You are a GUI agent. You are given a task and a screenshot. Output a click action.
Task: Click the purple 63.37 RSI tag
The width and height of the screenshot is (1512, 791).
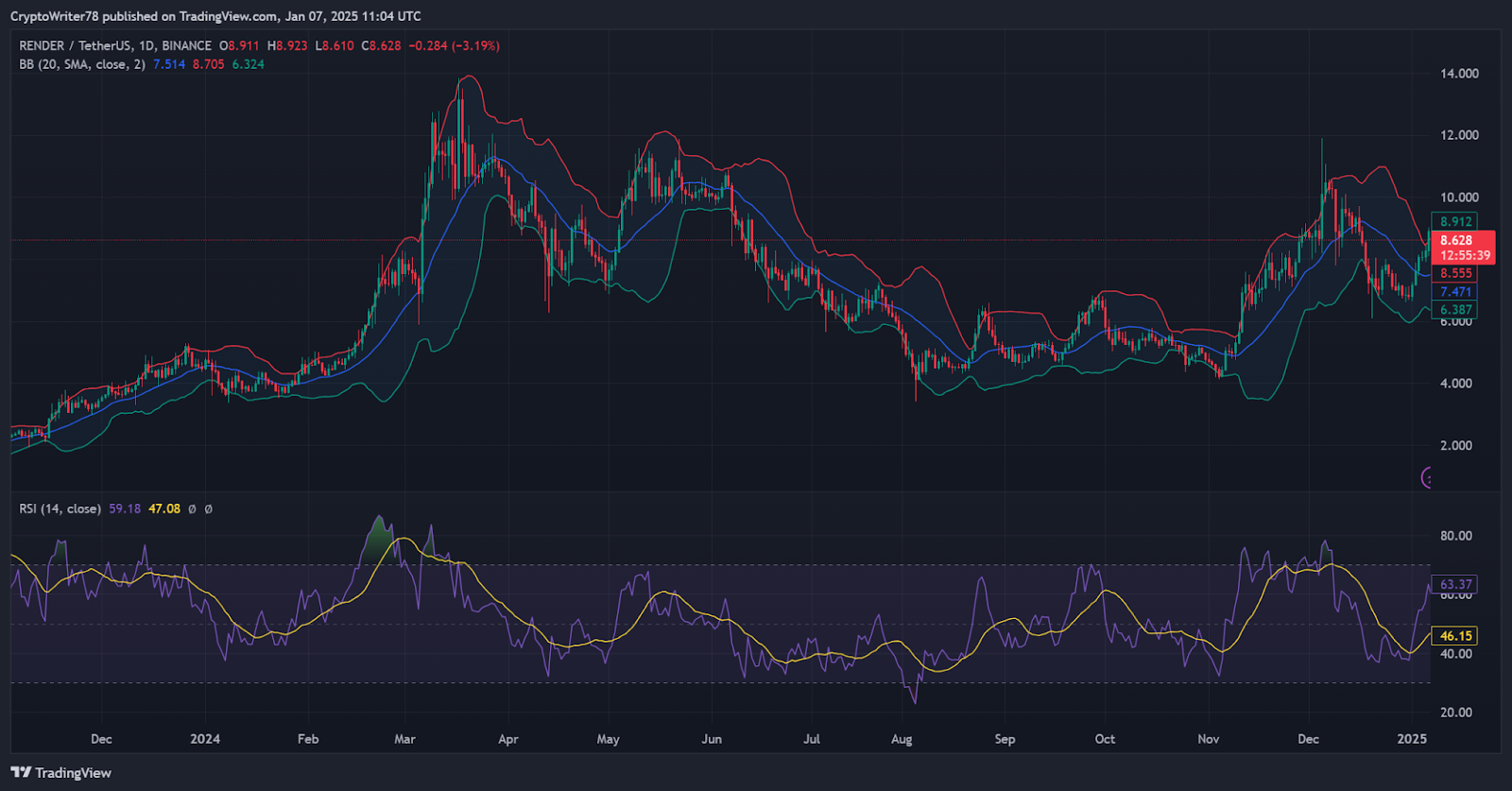tap(1455, 584)
